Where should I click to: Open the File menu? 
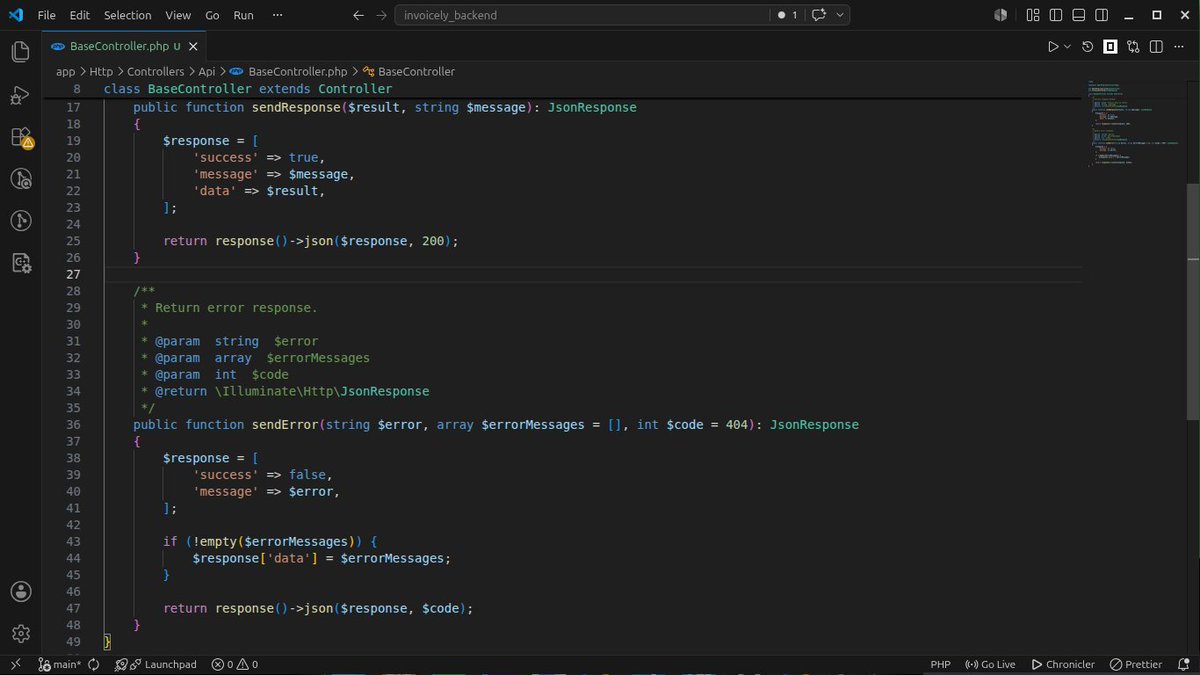pyautogui.click(x=46, y=15)
